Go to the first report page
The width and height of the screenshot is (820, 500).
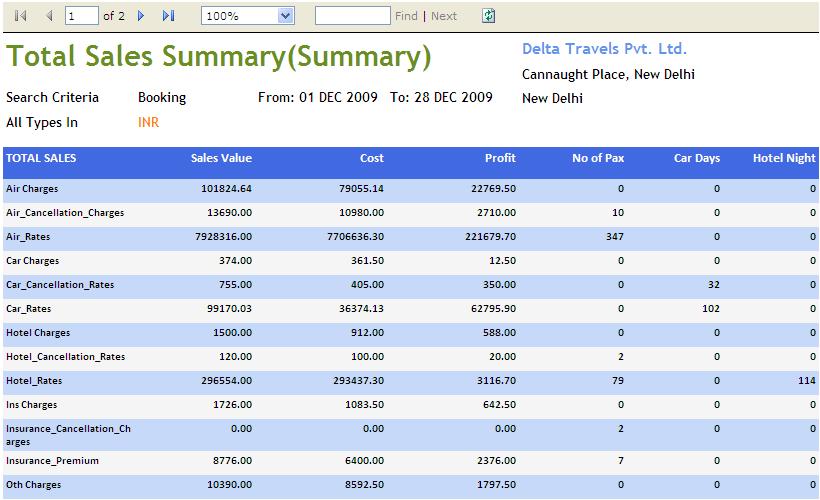(x=20, y=16)
